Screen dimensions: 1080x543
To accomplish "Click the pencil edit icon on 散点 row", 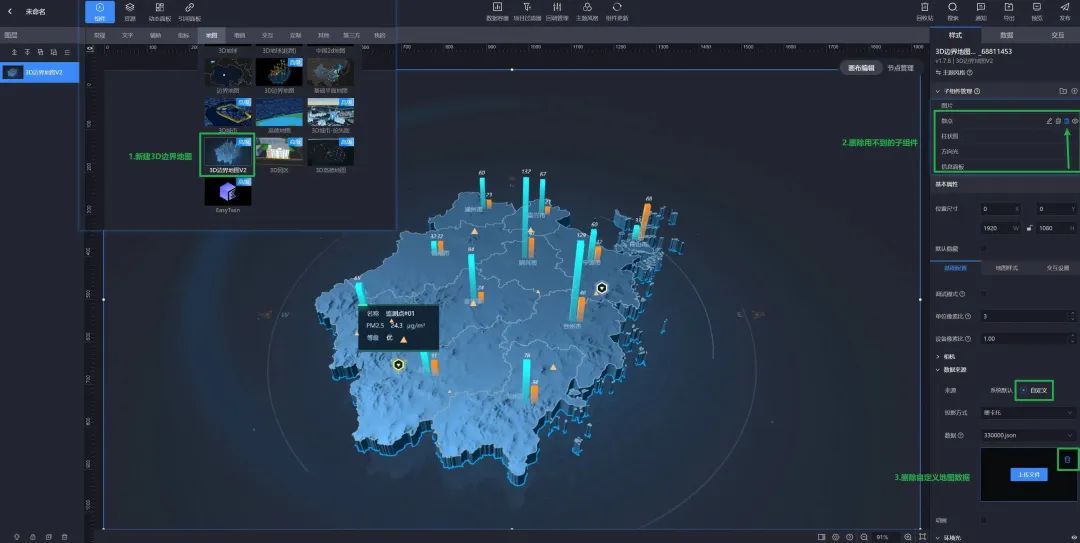I will pyautogui.click(x=1049, y=121).
